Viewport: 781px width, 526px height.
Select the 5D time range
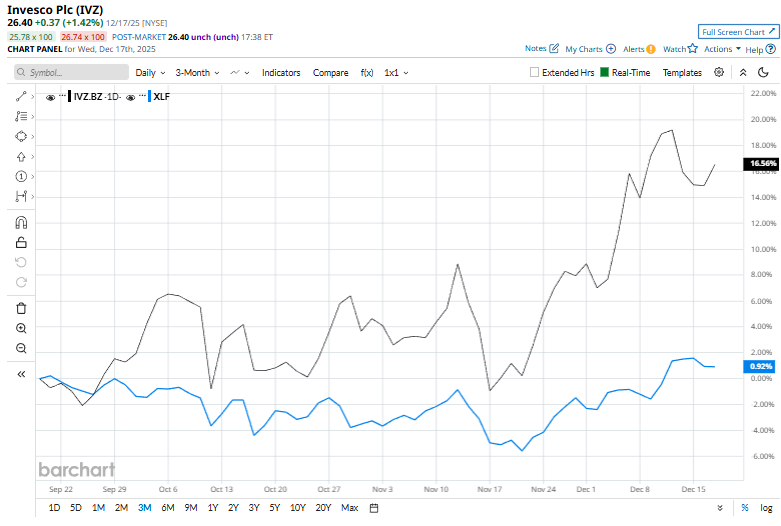[76, 508]
